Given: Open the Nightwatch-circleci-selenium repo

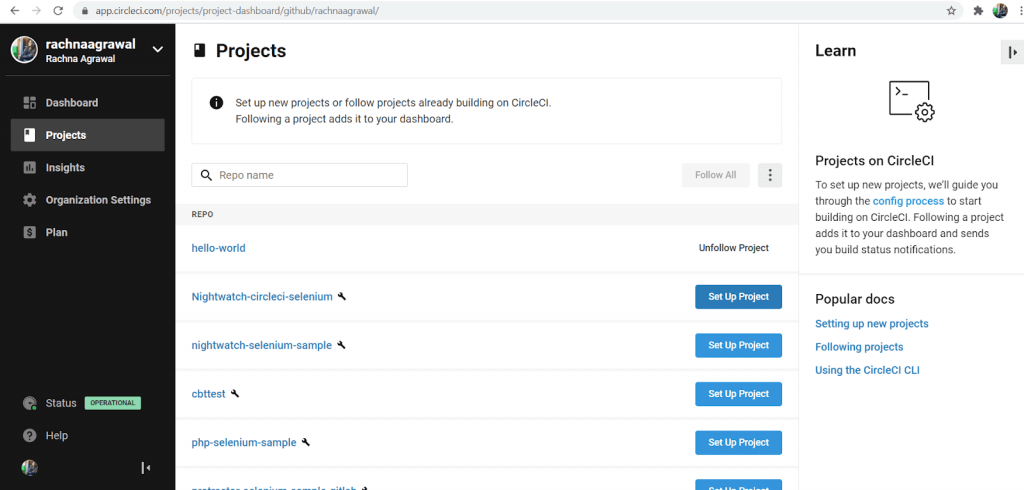Looking at the screenshot, I should pos(262,297).
